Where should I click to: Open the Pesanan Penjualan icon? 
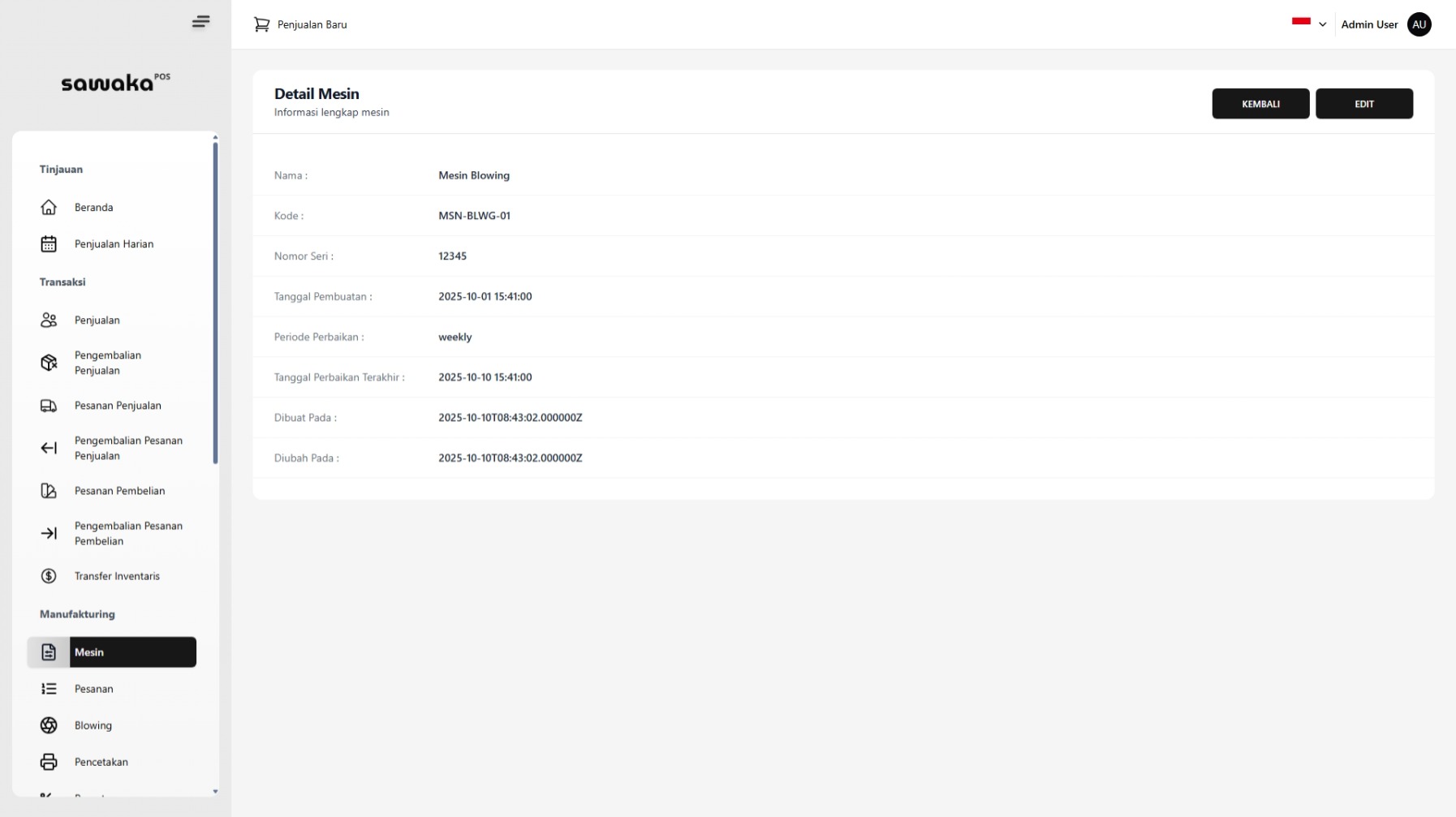pyautogui.click(x=49, y=406)
